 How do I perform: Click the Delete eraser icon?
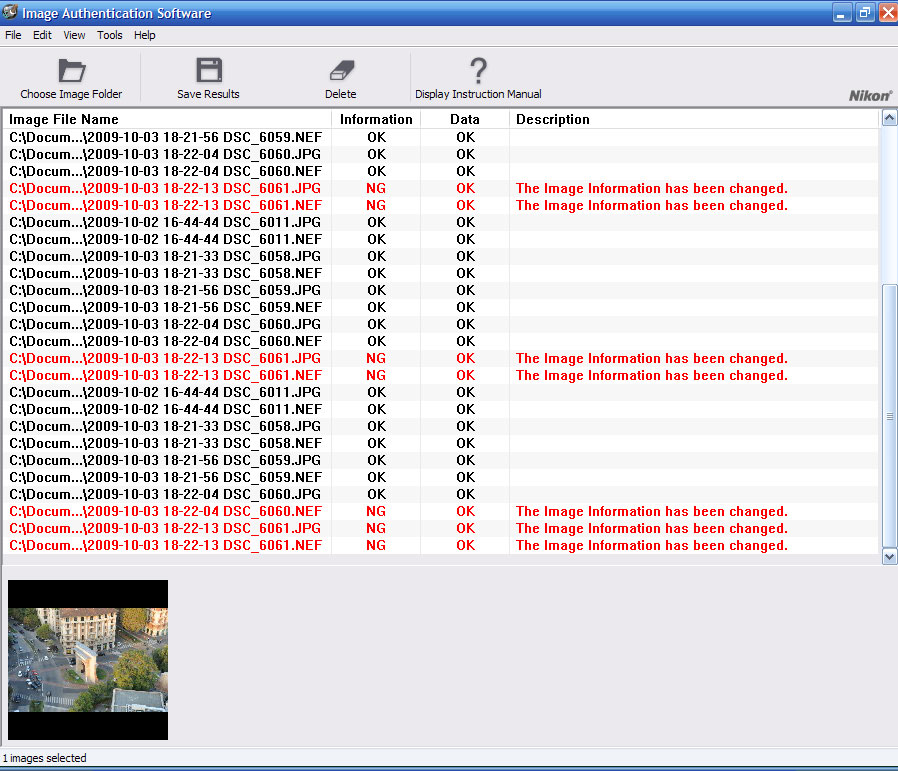[342, 71]
